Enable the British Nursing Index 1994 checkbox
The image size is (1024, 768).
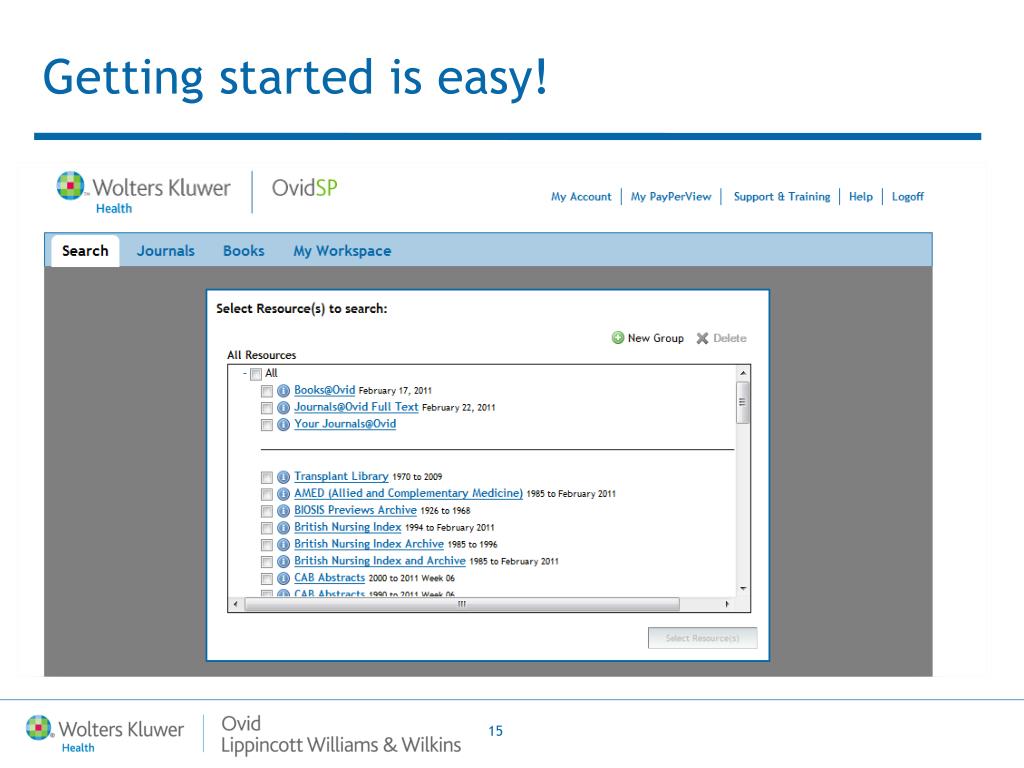tap(266, 528)
